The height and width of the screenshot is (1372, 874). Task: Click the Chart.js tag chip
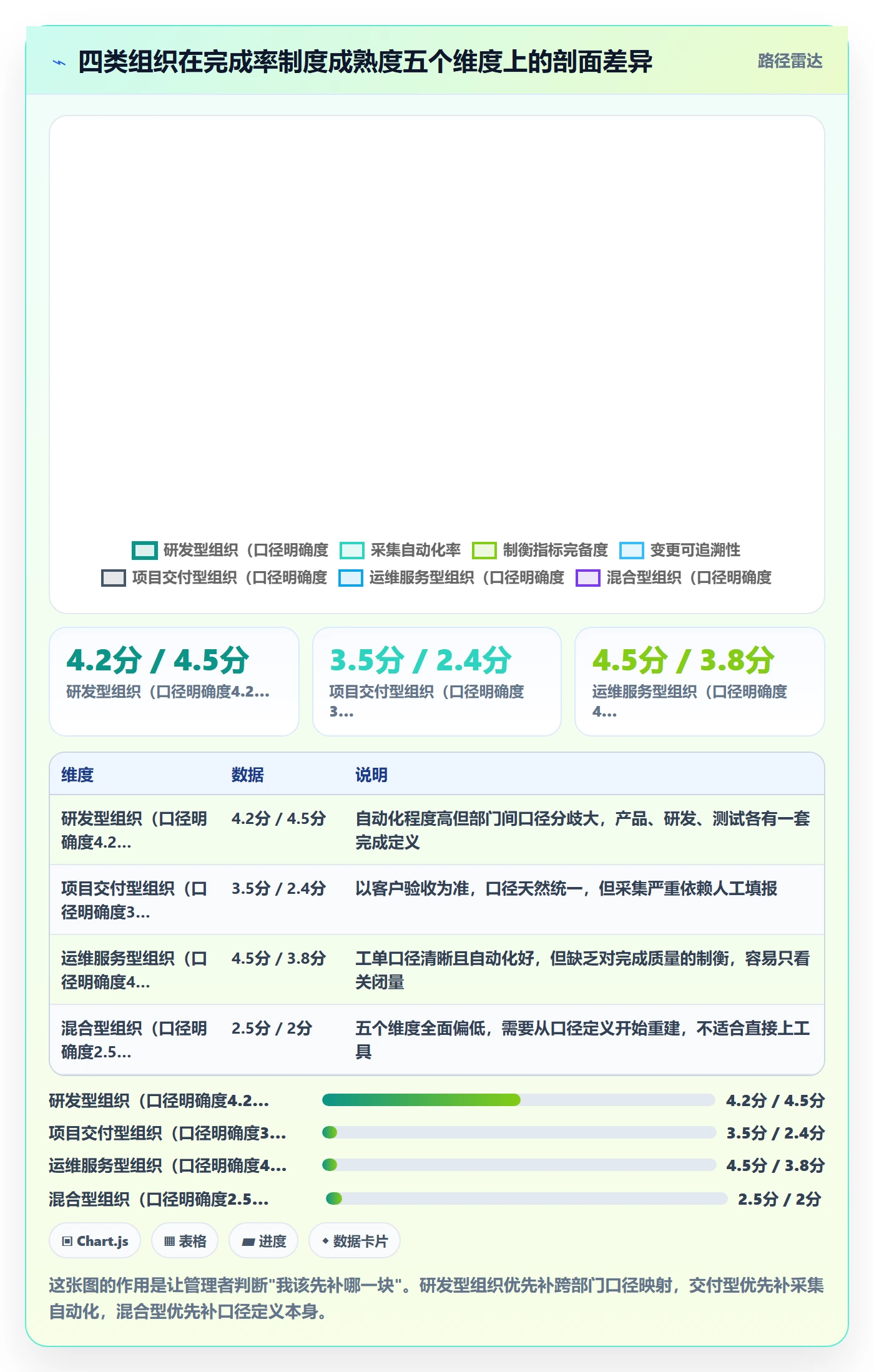[95, 1241]
